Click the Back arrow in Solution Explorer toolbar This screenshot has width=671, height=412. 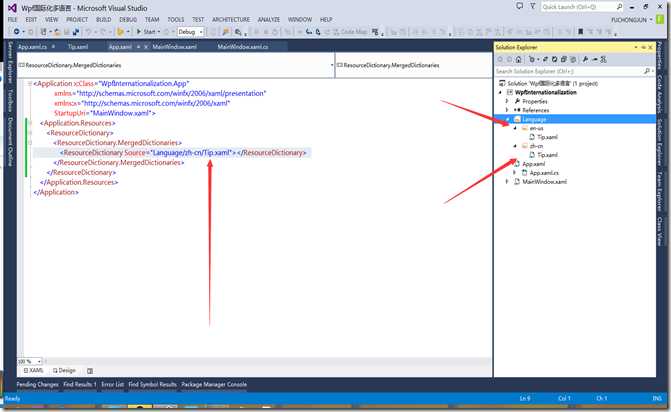coord(500,59)
